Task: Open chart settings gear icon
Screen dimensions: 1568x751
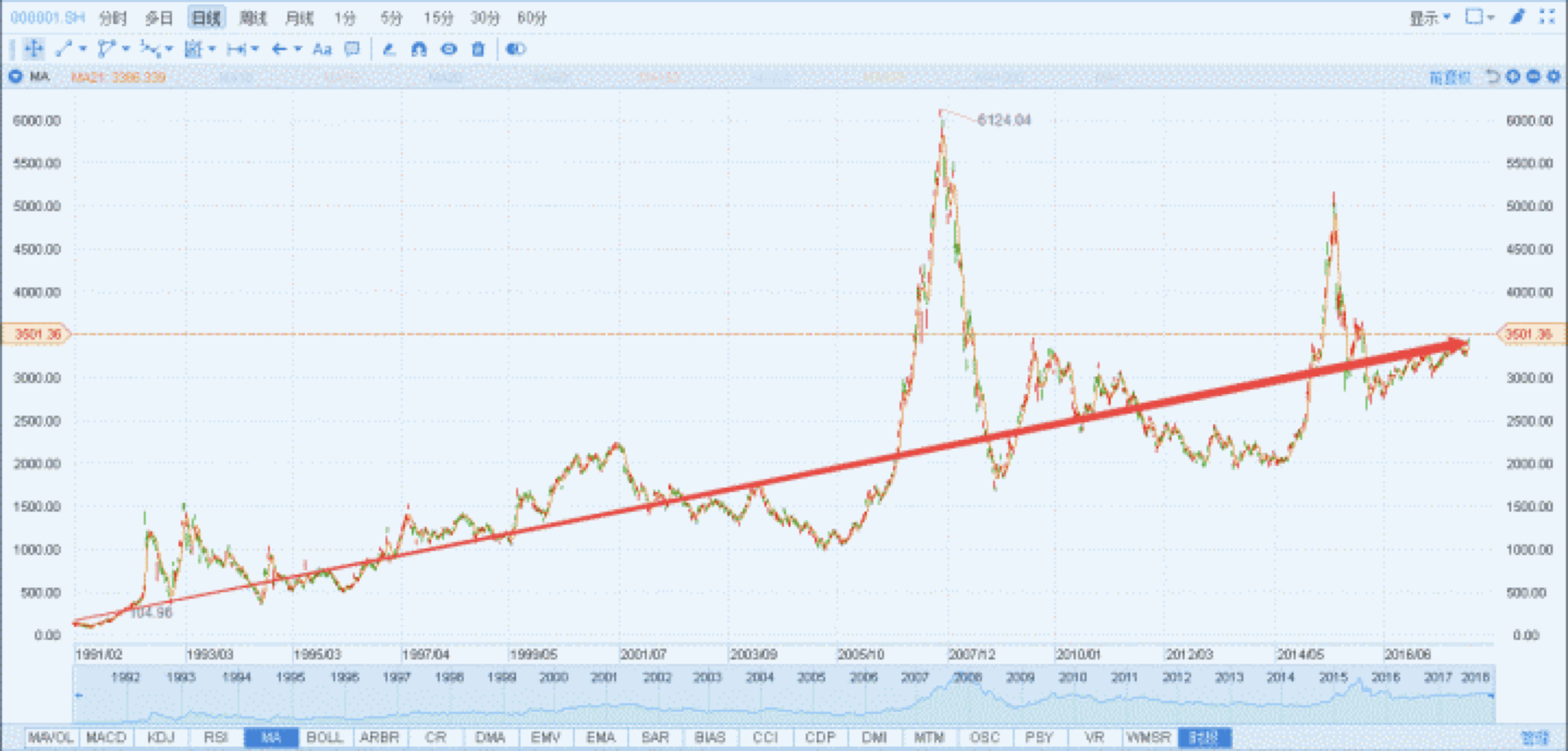Action: [1554, 76]
